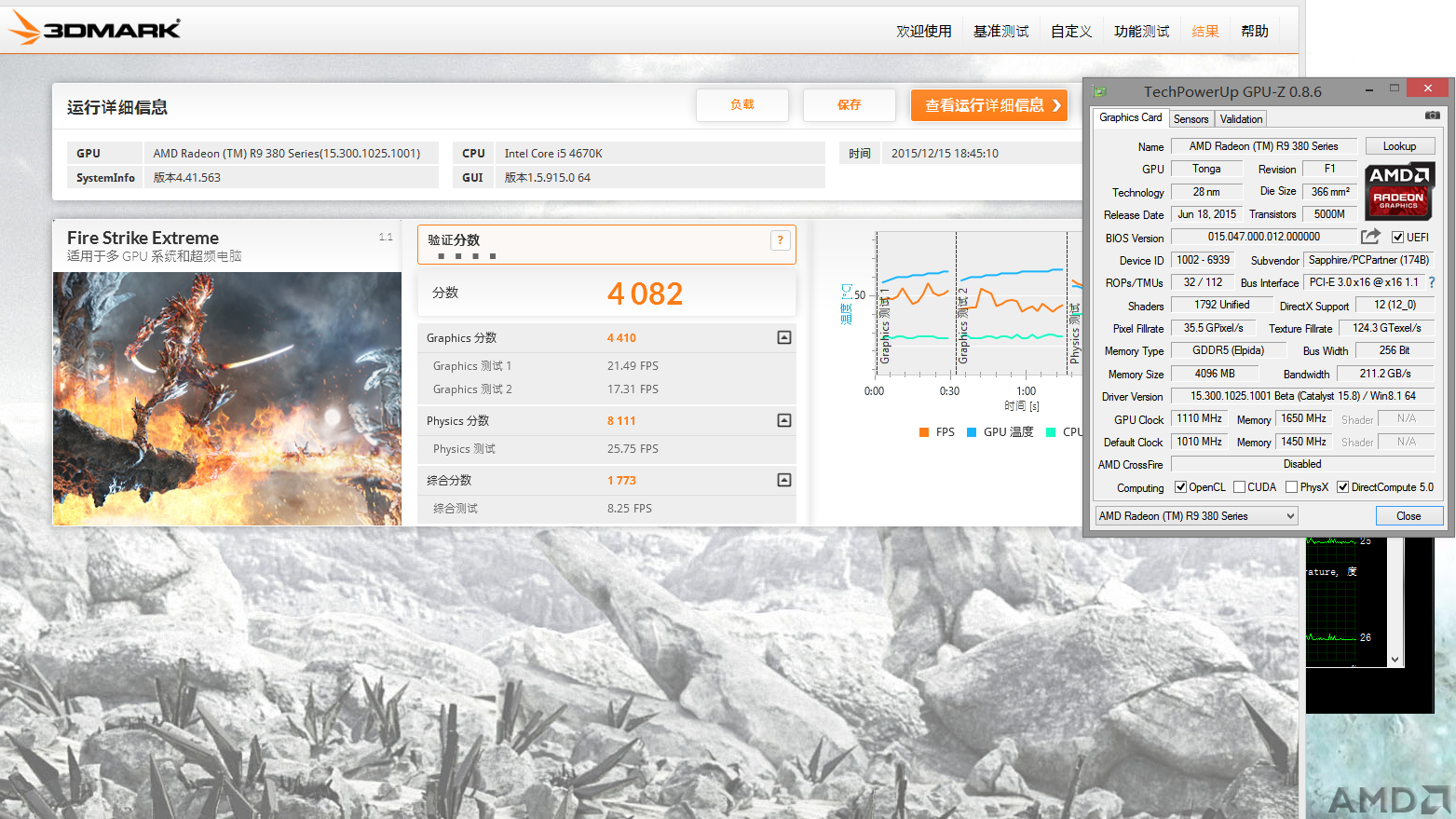Click the scroll down arrow in monitor window
The height and width of the screenshot is (819, 1456).
point(1395,659)
